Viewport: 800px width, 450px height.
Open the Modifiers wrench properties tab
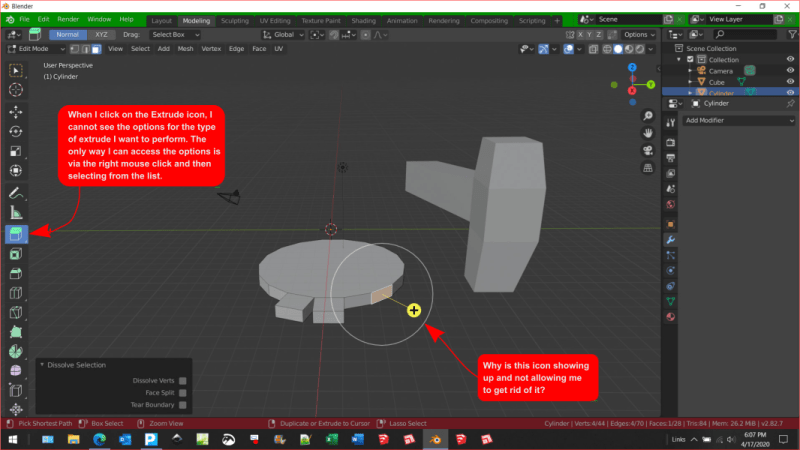(x=670, y=240)
